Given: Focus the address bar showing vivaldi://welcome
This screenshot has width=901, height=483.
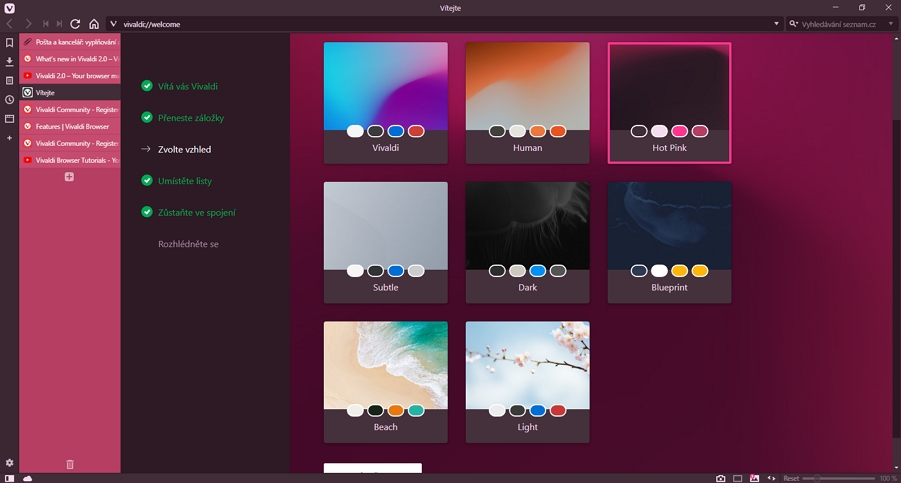Looking at the screenshot, I should coord(445,24).
